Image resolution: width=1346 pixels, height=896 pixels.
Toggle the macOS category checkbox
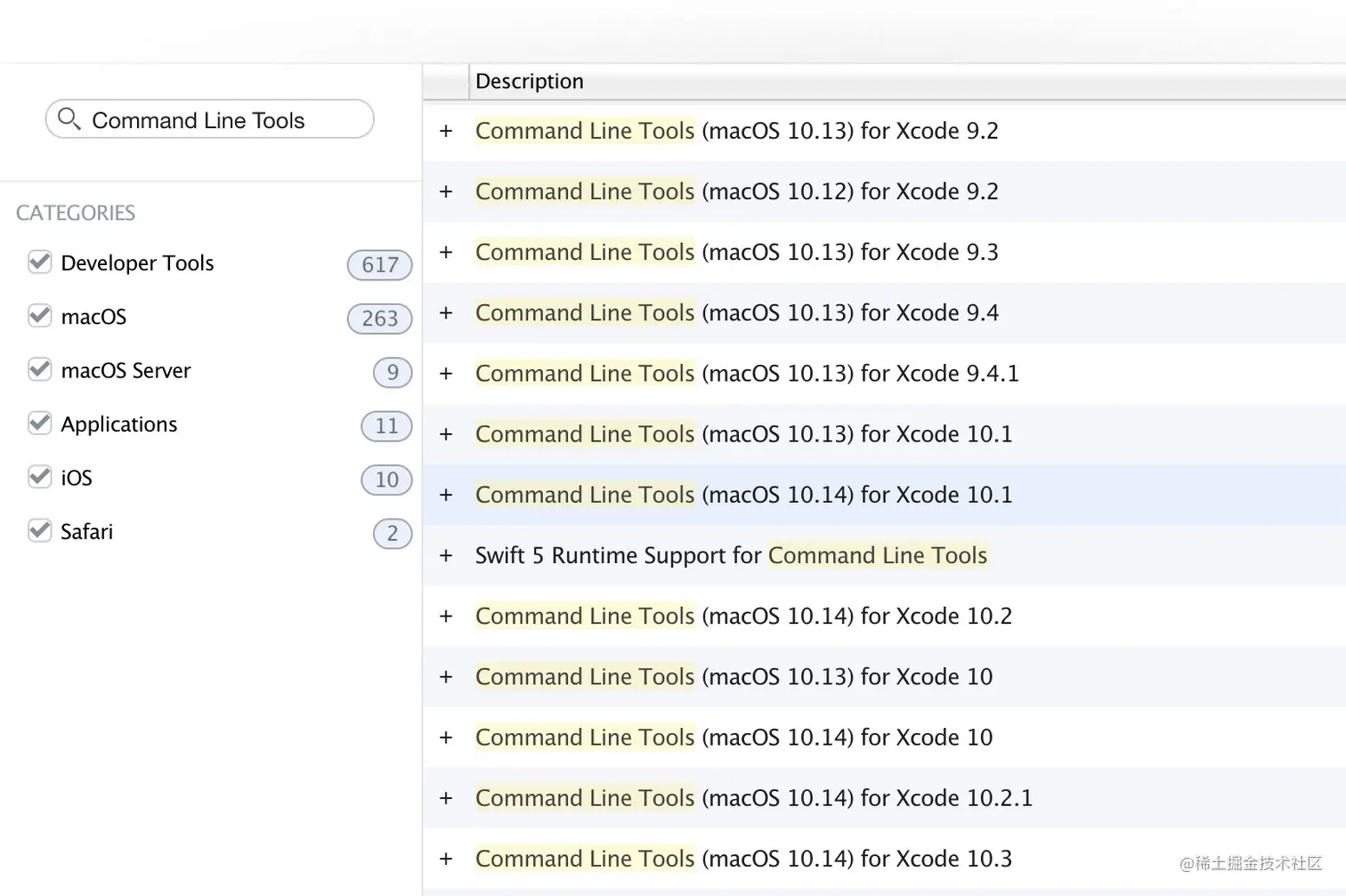(x=40, y=316)
